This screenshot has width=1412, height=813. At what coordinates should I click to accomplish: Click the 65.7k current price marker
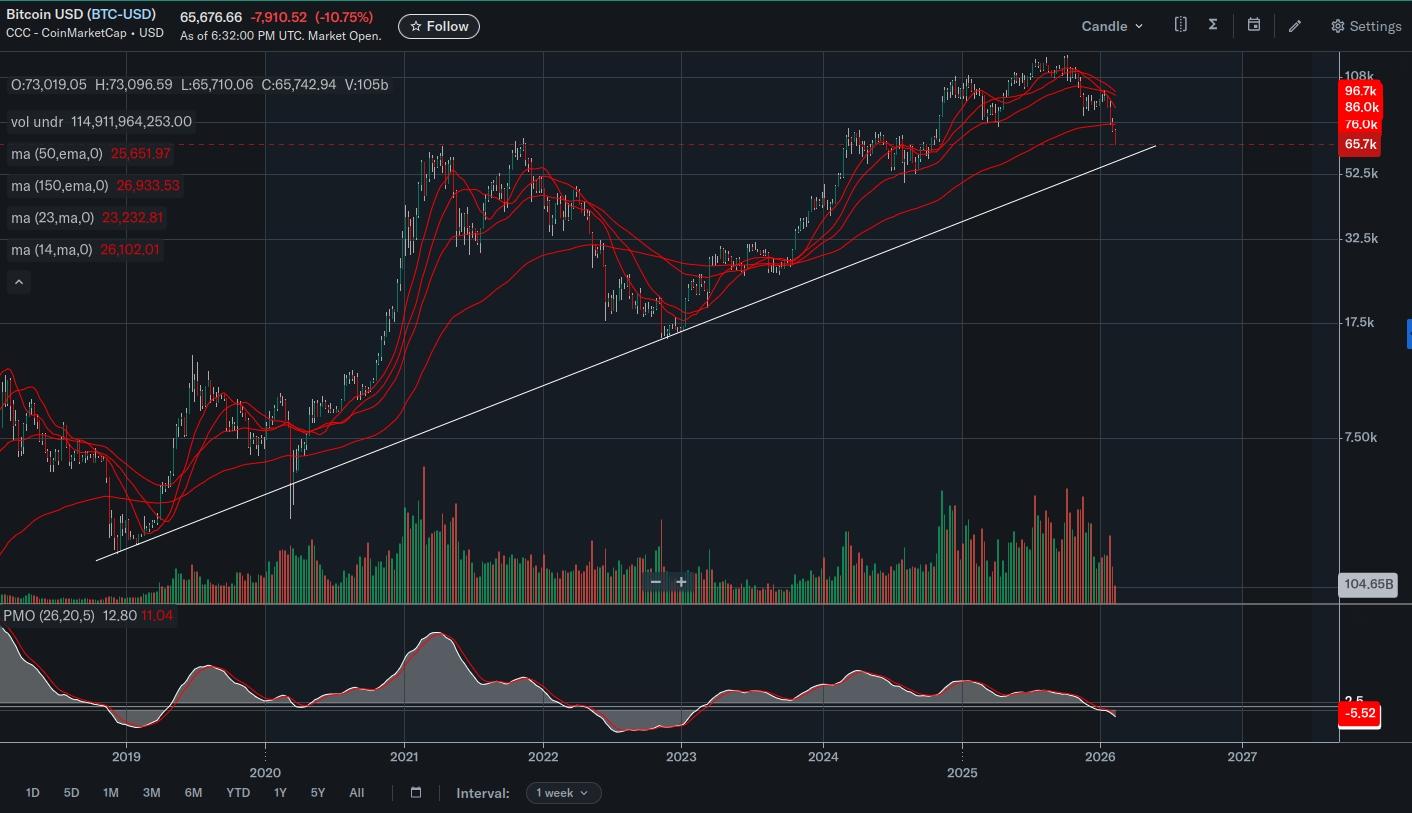(1360, 145)
